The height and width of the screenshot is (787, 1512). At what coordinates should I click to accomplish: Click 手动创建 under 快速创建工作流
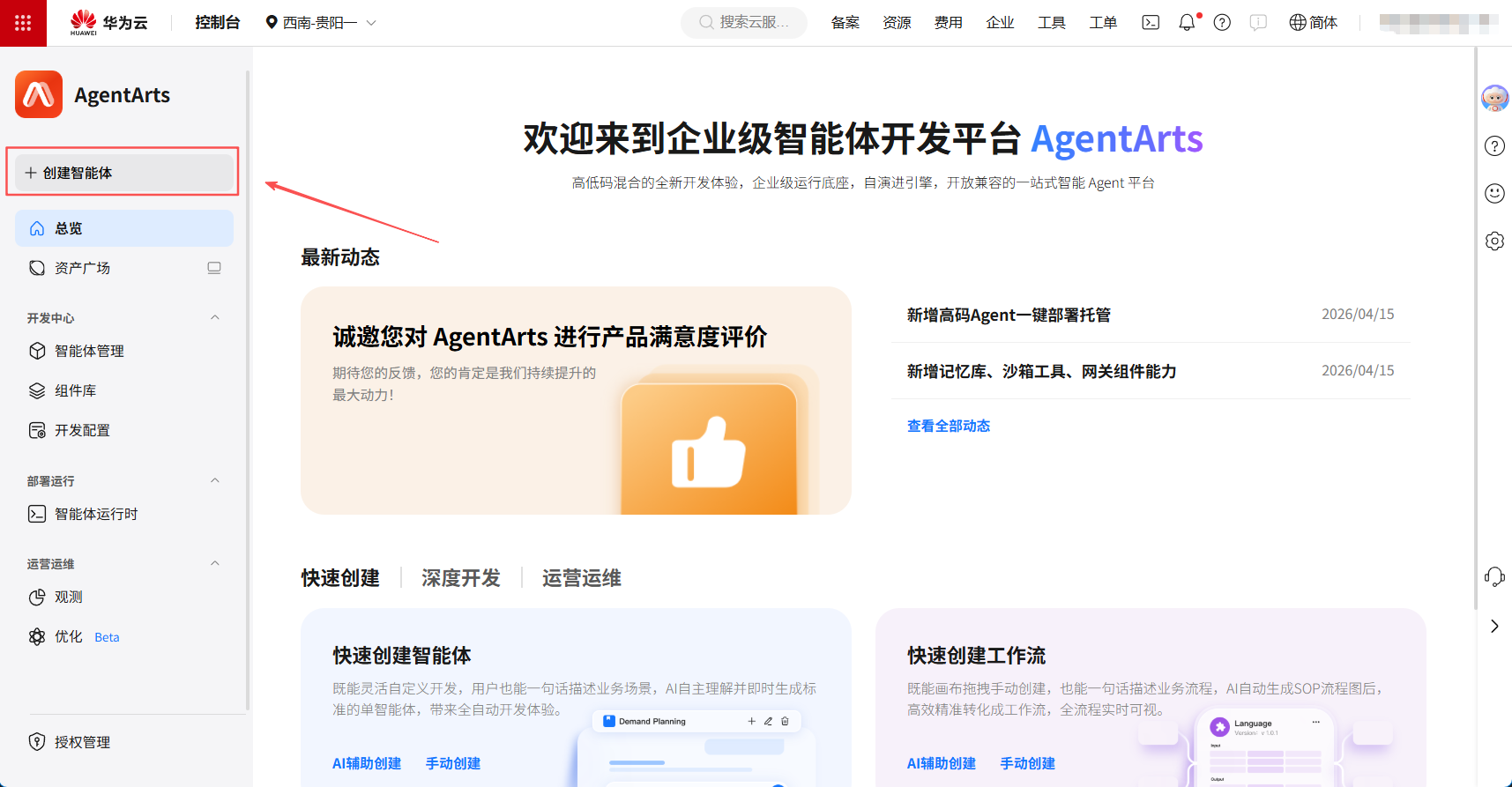point(1028,763)
